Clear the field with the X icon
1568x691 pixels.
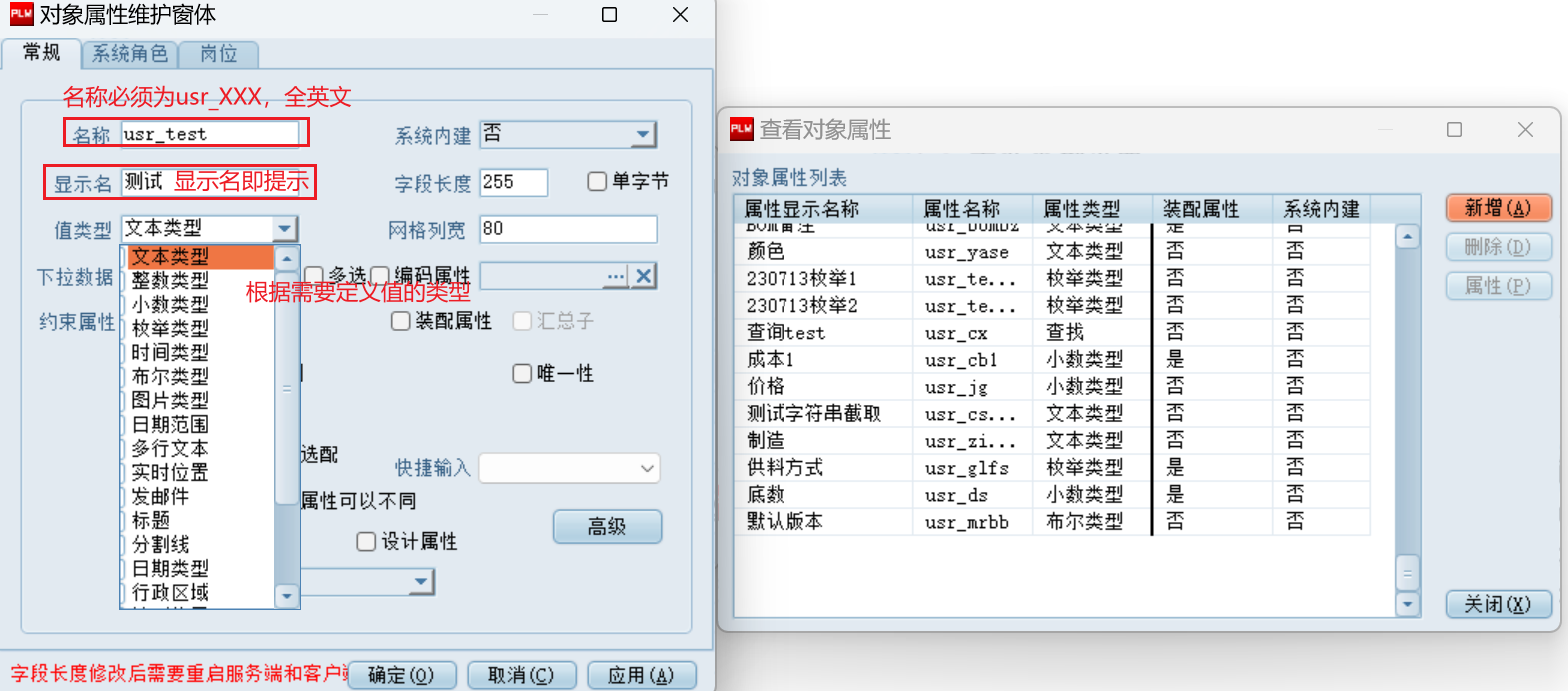click(644, 276)
